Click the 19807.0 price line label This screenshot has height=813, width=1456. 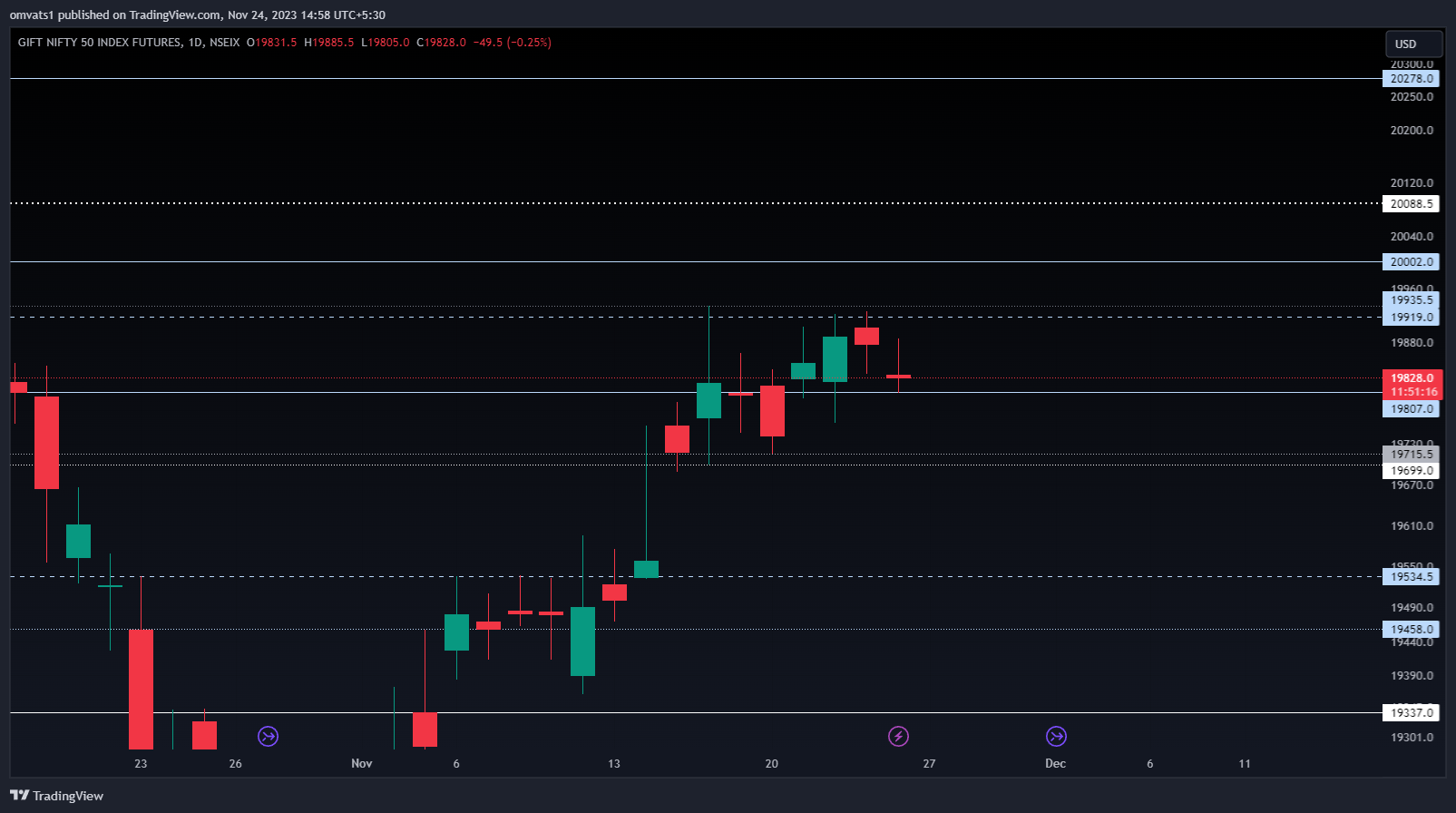coord(1412,409)
